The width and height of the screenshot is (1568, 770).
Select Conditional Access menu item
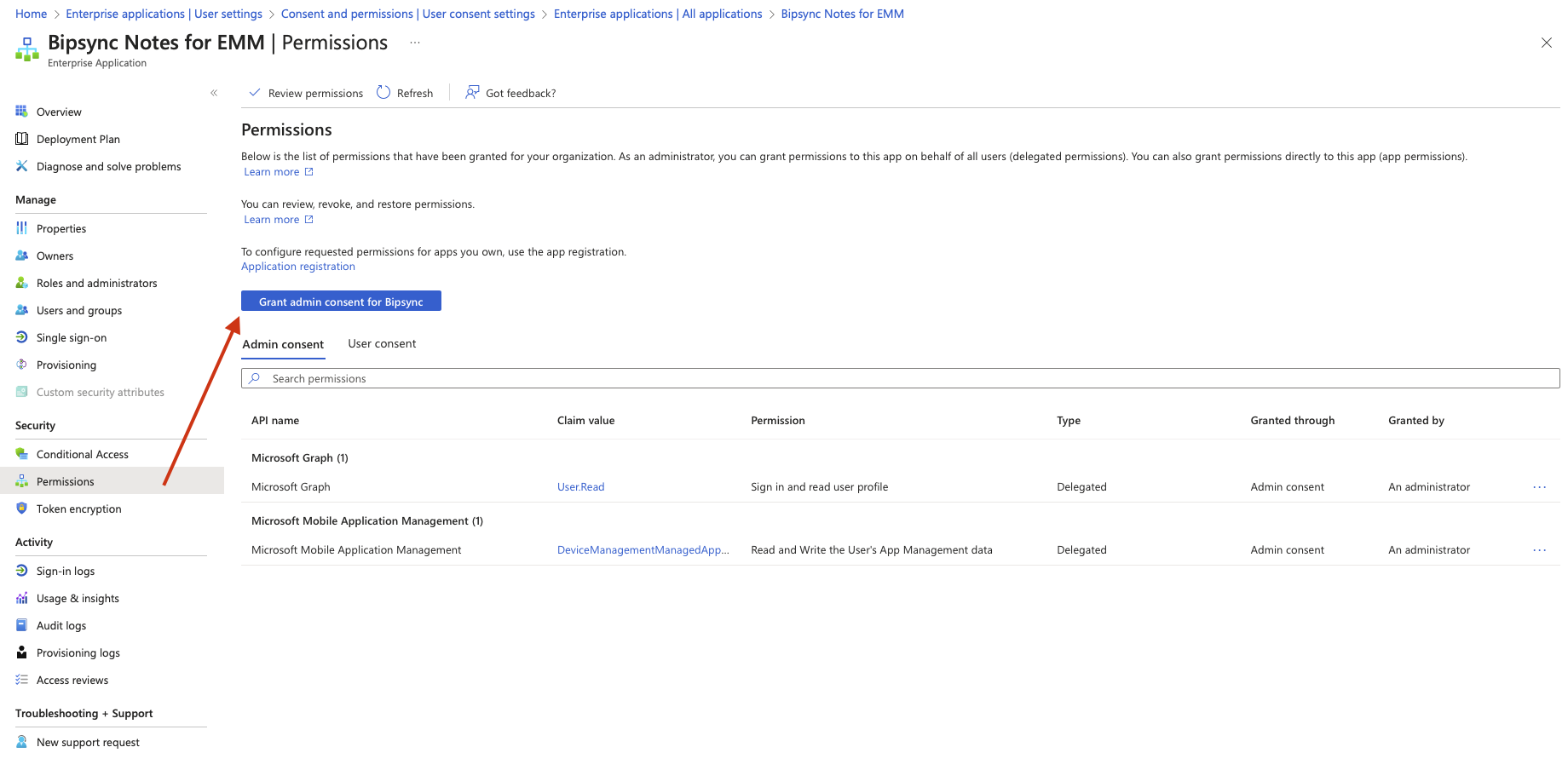pyautogui.click(x=83, y=454)
